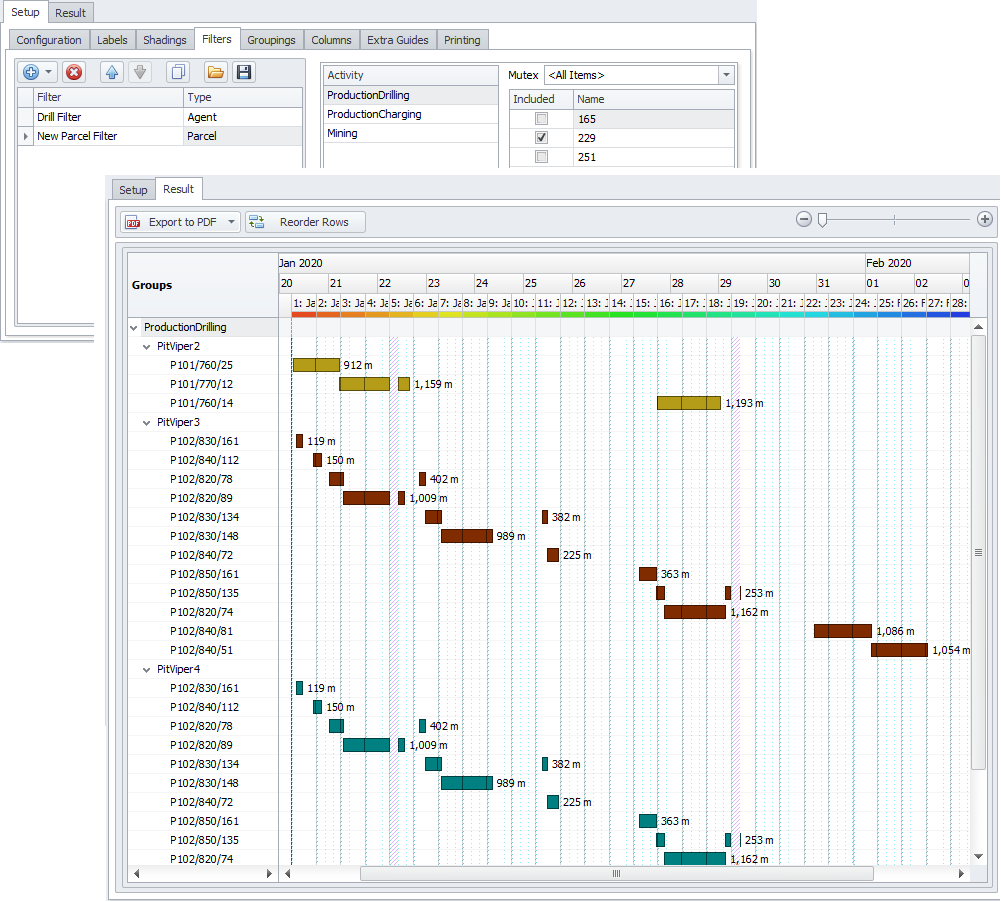Zoom in with the plus icon
1001x902 pixels.
coord(984,220)
